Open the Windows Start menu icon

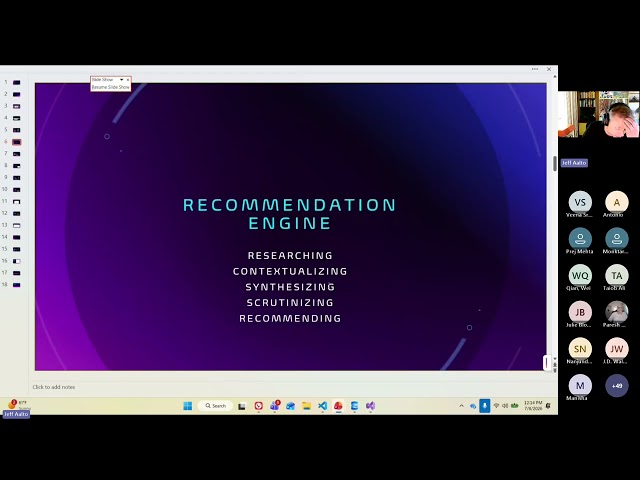pyautogui.click(x=188, y=406)
